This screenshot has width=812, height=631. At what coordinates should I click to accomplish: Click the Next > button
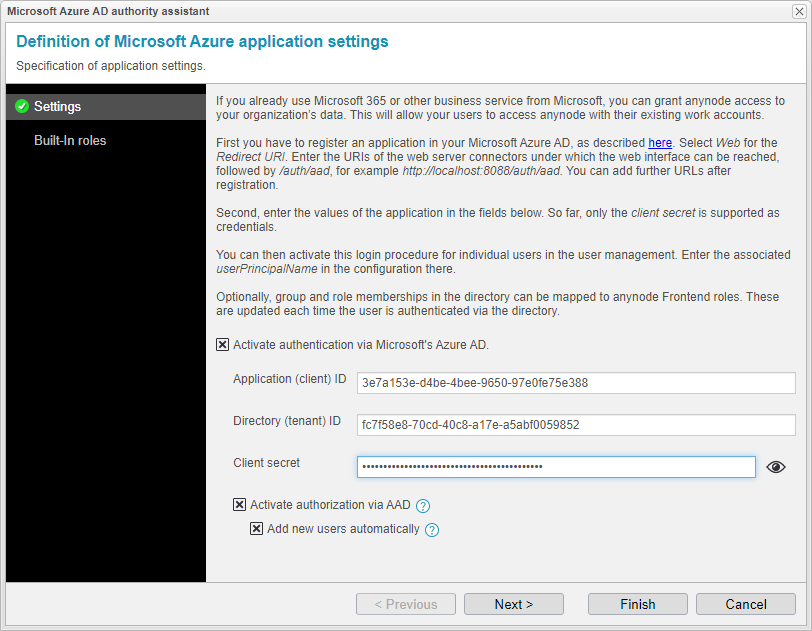(x=514, y=604)
